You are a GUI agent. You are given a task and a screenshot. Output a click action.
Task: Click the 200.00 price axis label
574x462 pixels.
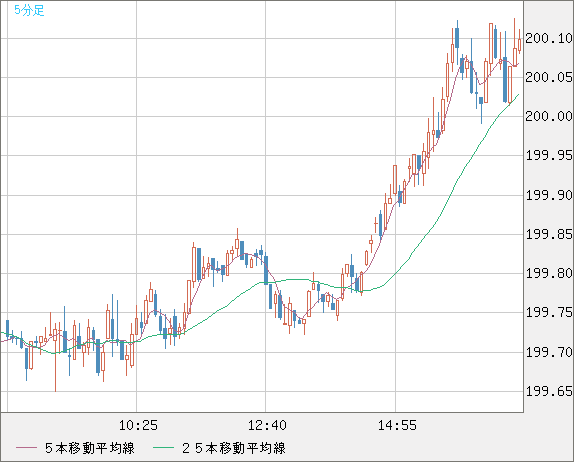click(549, 116)
